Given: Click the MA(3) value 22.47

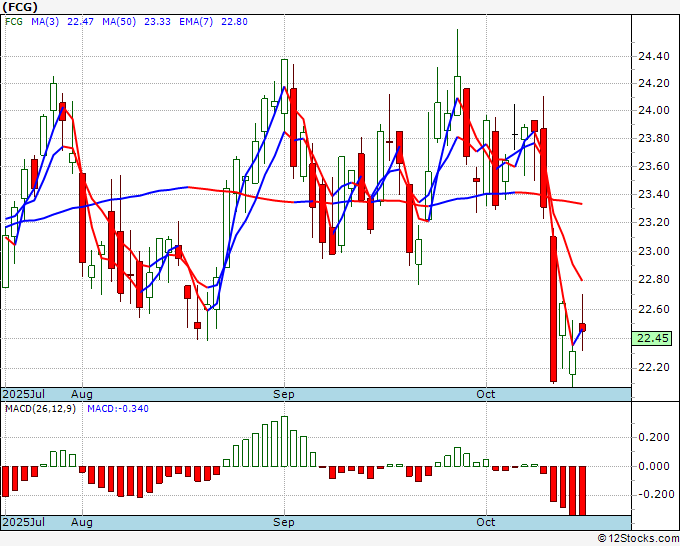Looking at the screenshot, I should [x=80, y=22].
